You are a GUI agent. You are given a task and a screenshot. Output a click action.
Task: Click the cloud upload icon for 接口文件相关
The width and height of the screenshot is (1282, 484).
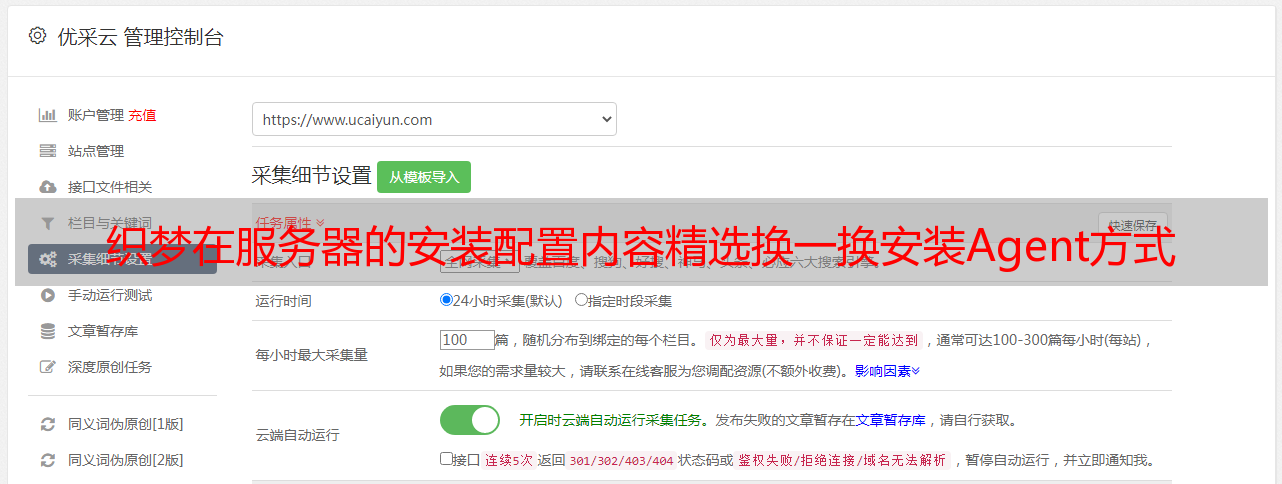pos(47,187)
